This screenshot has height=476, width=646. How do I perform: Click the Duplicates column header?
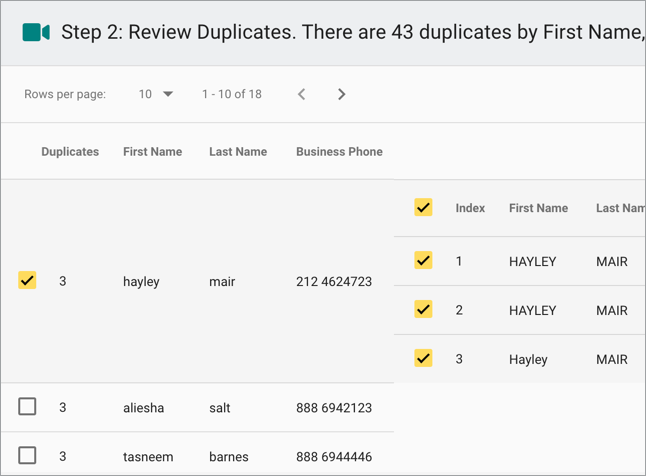click(70, 152)
